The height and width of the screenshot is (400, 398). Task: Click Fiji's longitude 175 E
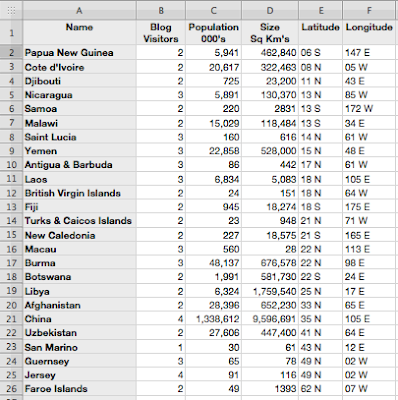[x=369, y=207]
